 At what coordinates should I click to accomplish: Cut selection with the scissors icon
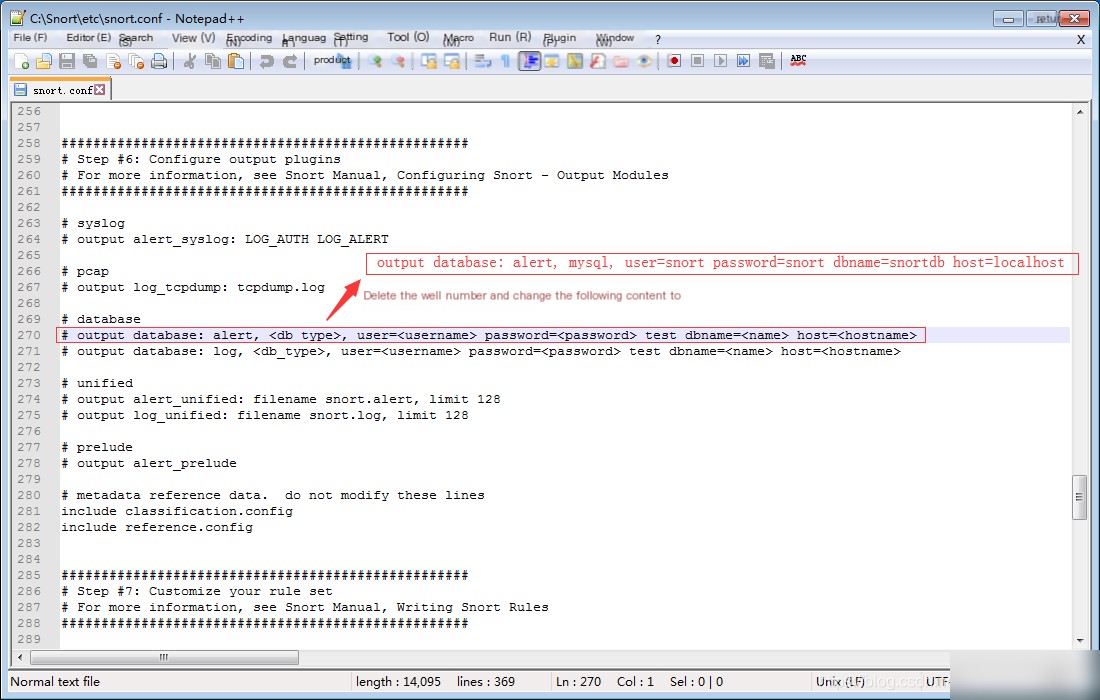(x=189, y=62)
